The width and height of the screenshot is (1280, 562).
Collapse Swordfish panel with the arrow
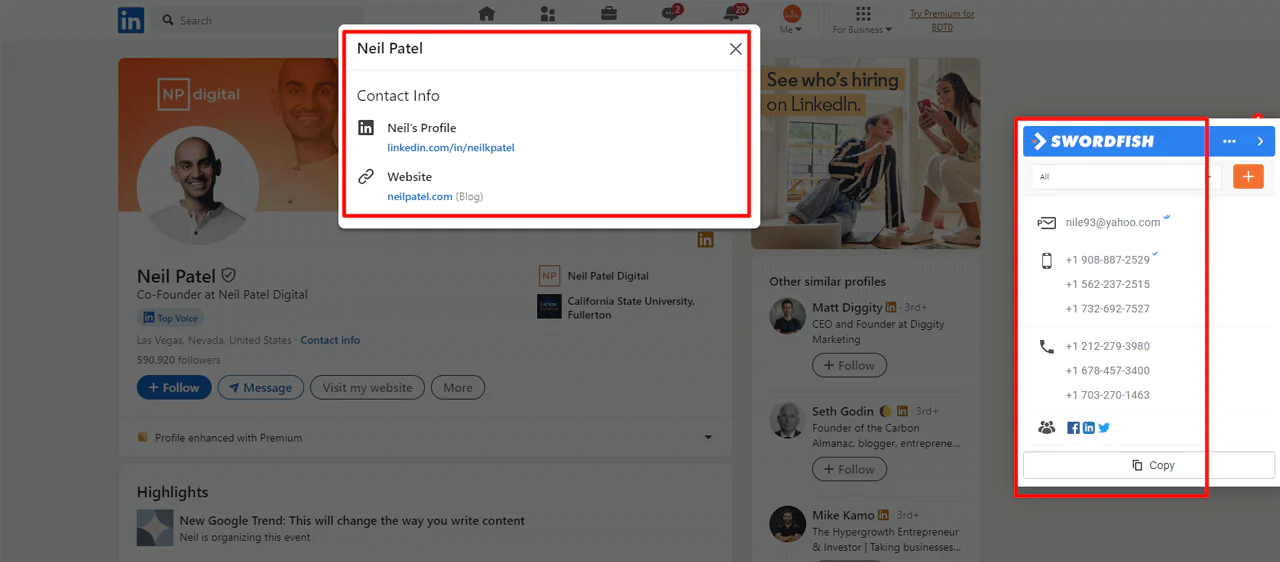coord(1260,142)
